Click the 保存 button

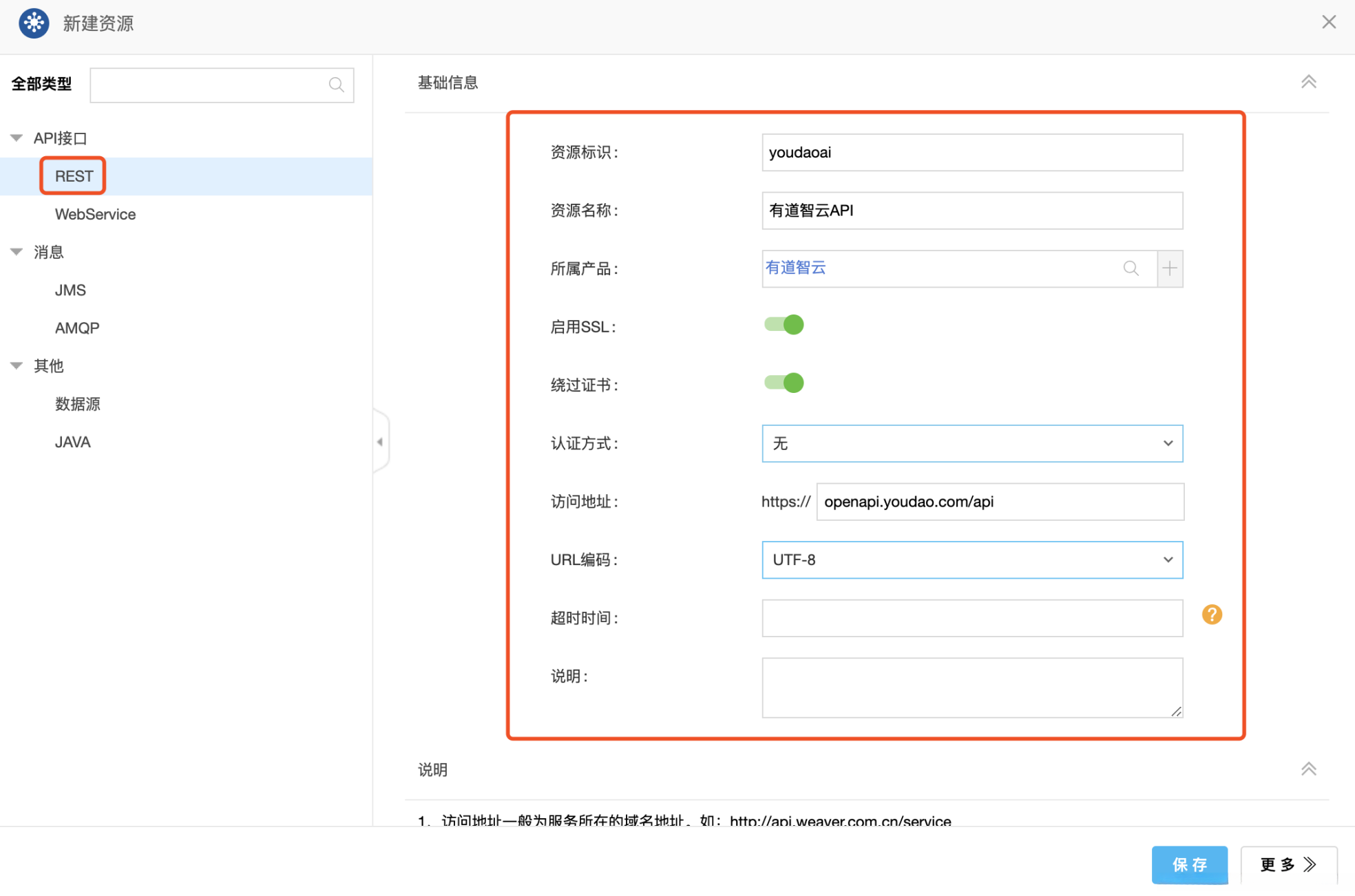[x=1190, y=865]
